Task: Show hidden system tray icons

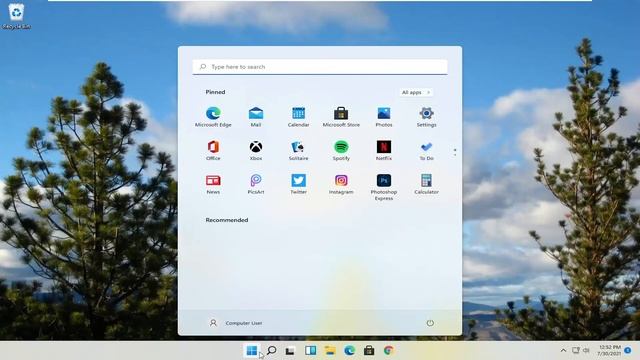Action: point(563,350)
